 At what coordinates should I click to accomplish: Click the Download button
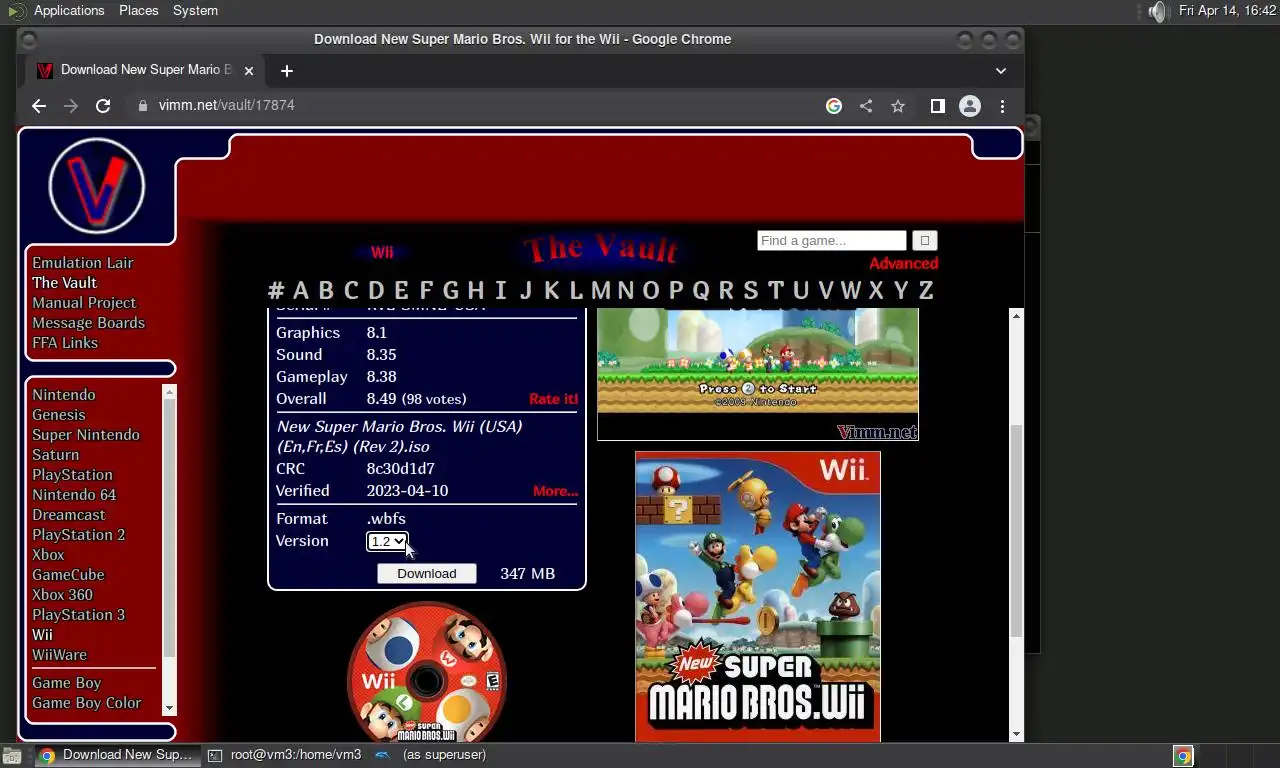[427, 573]
